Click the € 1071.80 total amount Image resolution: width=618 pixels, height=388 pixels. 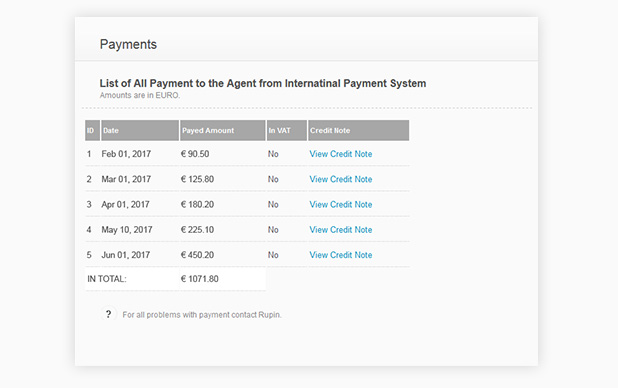[199, 279]
